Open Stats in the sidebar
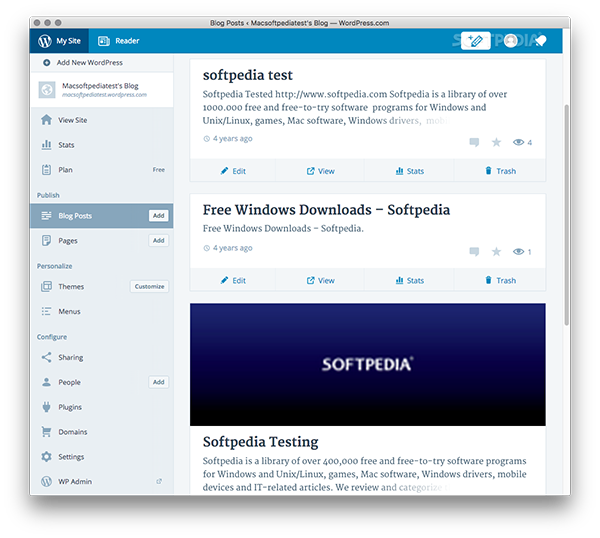Viewport: 600px width, 538px height. pos(102,145)
